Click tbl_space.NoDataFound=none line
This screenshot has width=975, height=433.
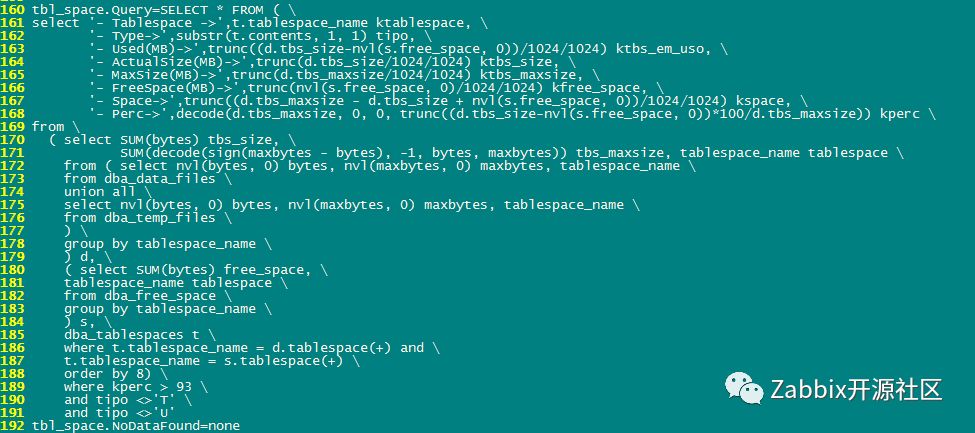pyautogui.click(x=136, y=426)
